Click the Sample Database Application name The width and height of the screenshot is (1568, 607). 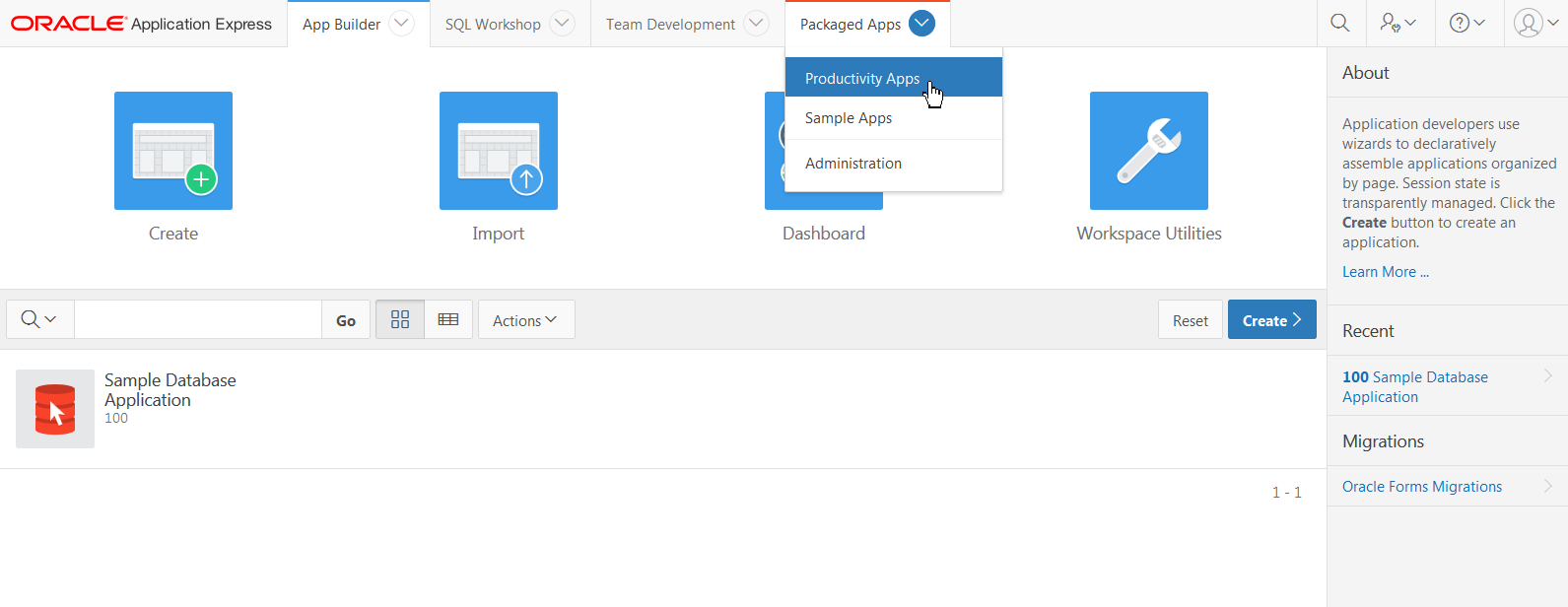tap(170, 389)
